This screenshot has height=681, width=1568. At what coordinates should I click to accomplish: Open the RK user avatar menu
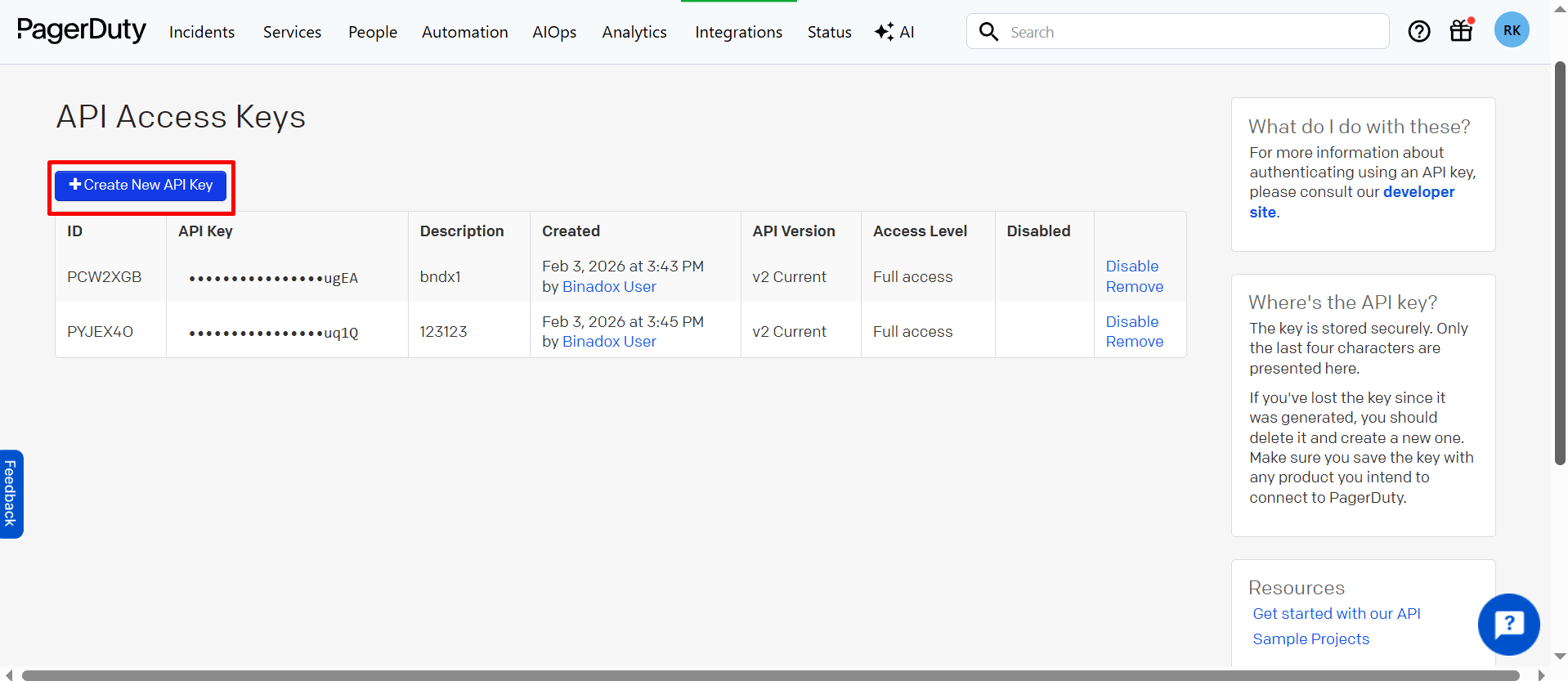coord(1512,30)
